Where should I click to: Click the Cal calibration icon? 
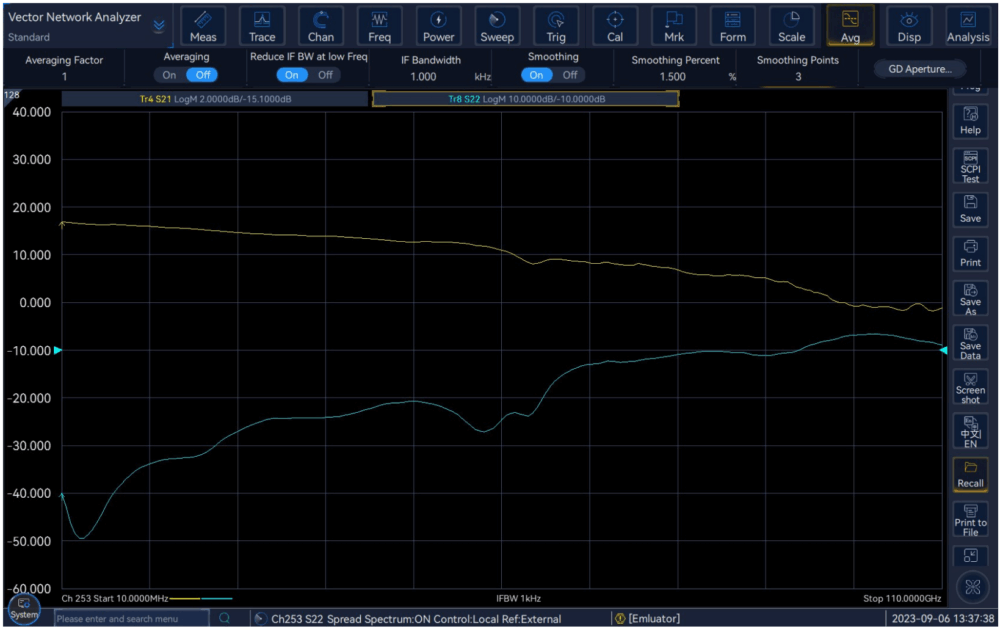click(615, 26)
